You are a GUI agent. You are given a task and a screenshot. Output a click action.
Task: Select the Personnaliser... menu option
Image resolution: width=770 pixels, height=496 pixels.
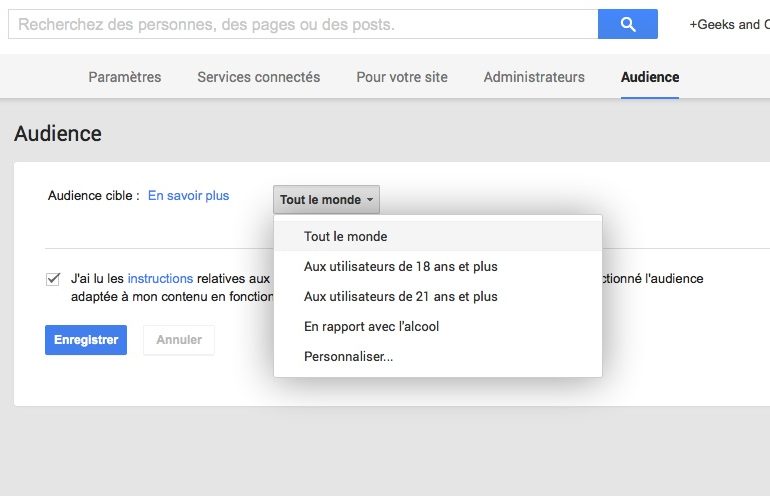(x=348, y=357)
